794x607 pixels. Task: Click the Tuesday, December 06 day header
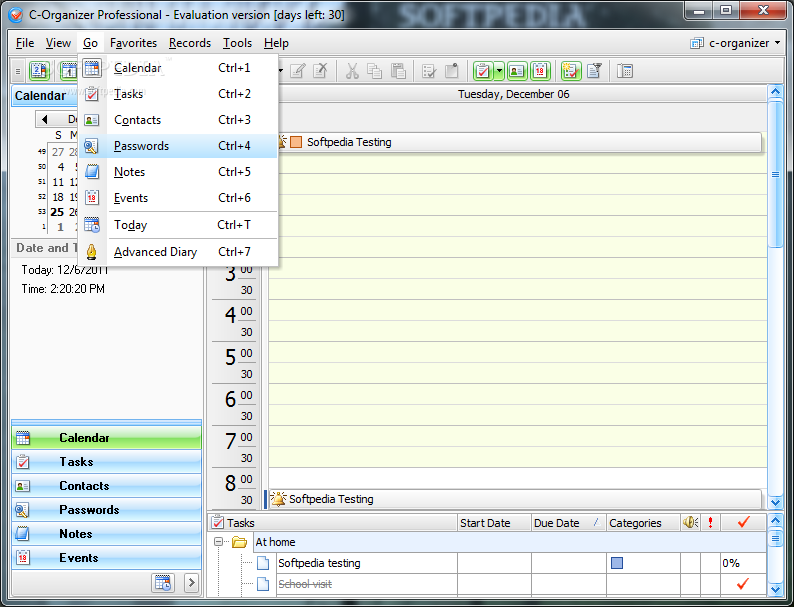(513, 94)
